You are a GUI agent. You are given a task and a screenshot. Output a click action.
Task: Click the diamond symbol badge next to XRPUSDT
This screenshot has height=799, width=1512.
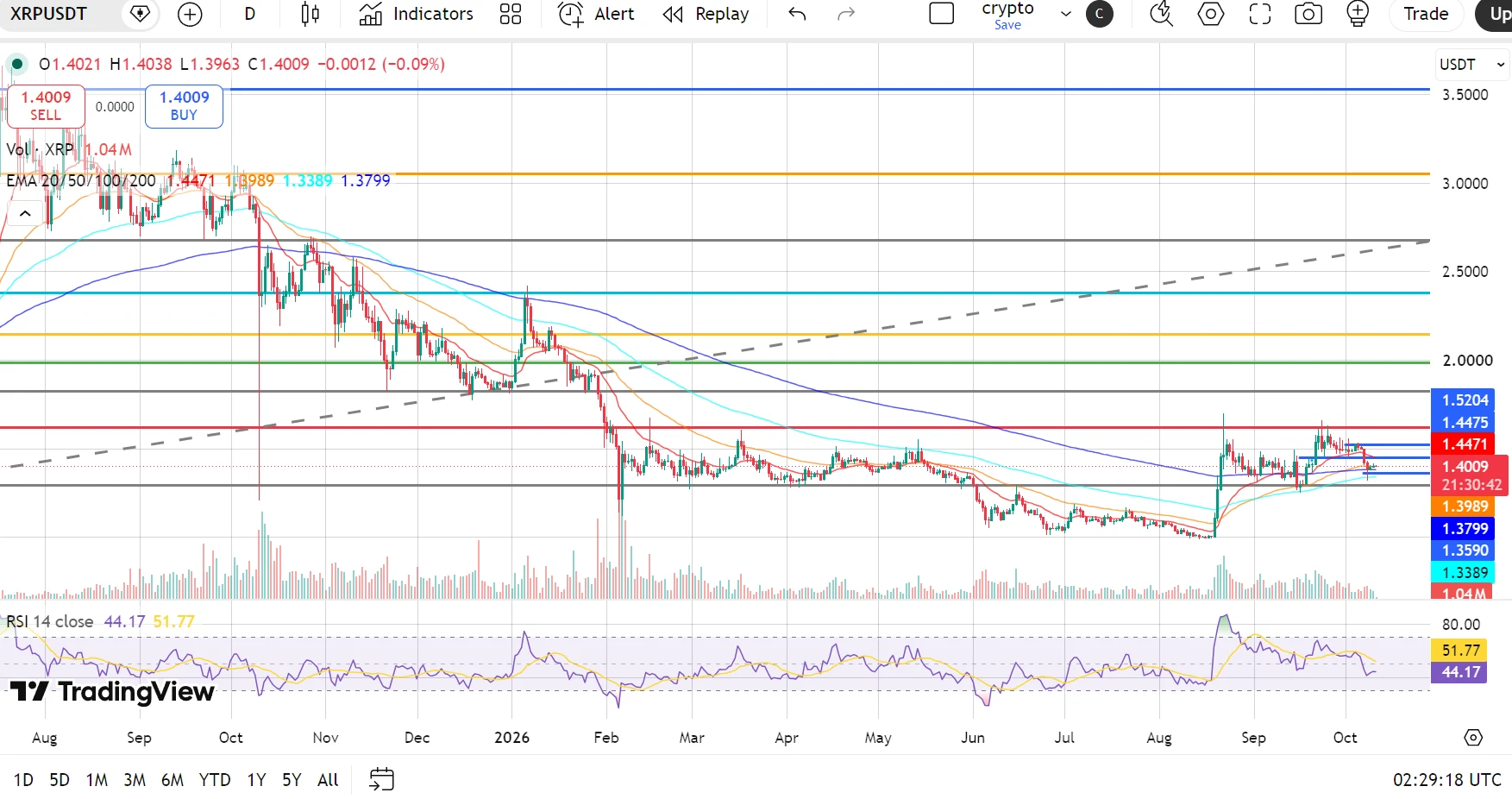(140, 14)
